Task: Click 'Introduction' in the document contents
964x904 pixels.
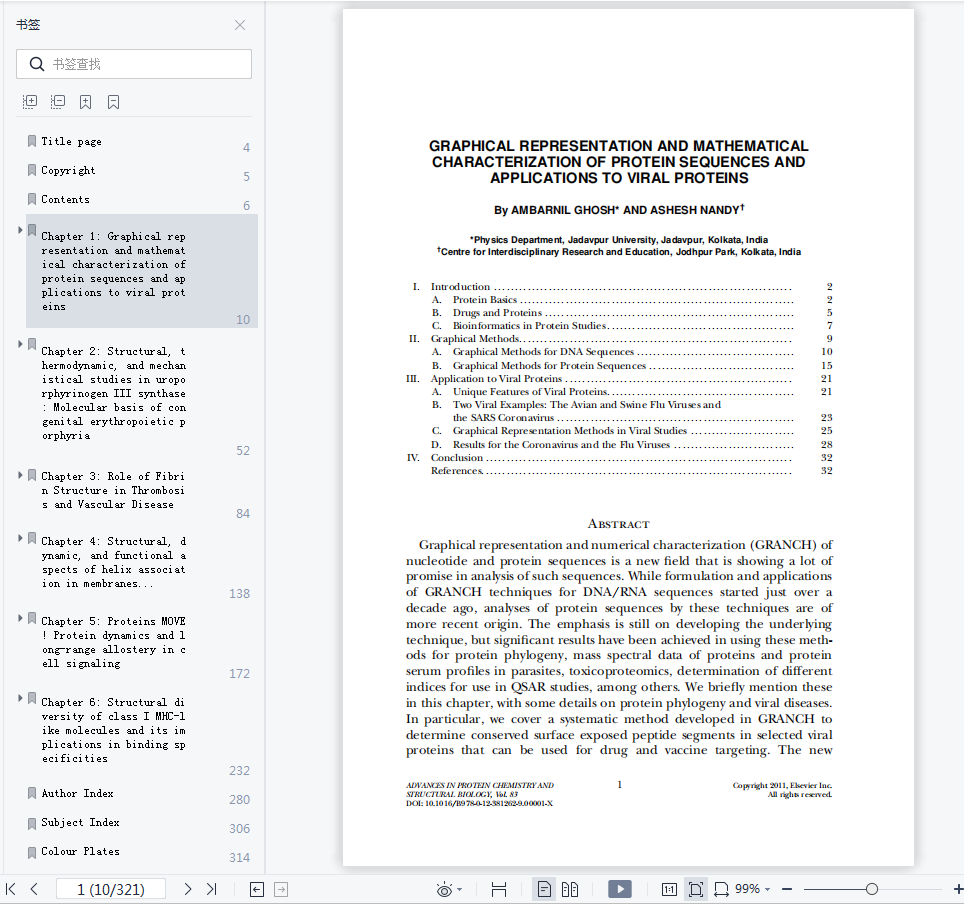Action: 460,287
